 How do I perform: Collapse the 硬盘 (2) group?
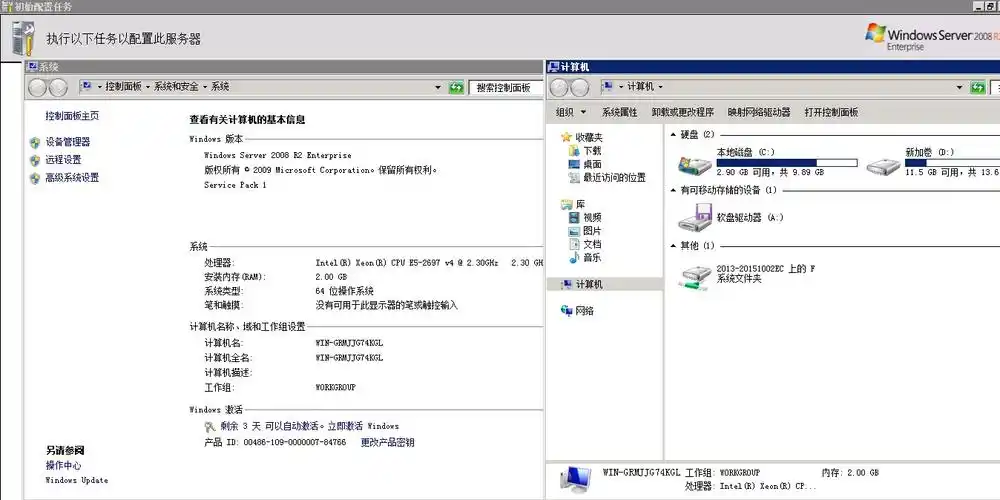pyautogui.click(x=673, y=135)
